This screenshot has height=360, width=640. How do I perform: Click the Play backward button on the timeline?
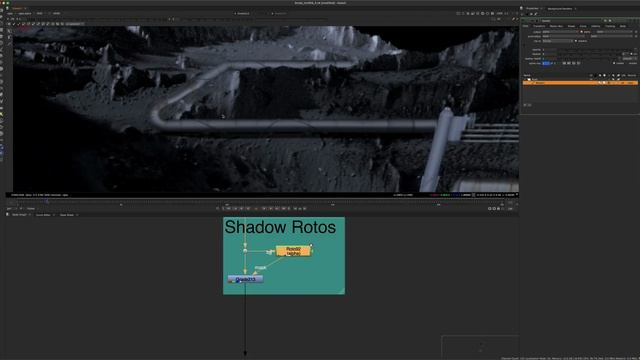tap(248, 209)
